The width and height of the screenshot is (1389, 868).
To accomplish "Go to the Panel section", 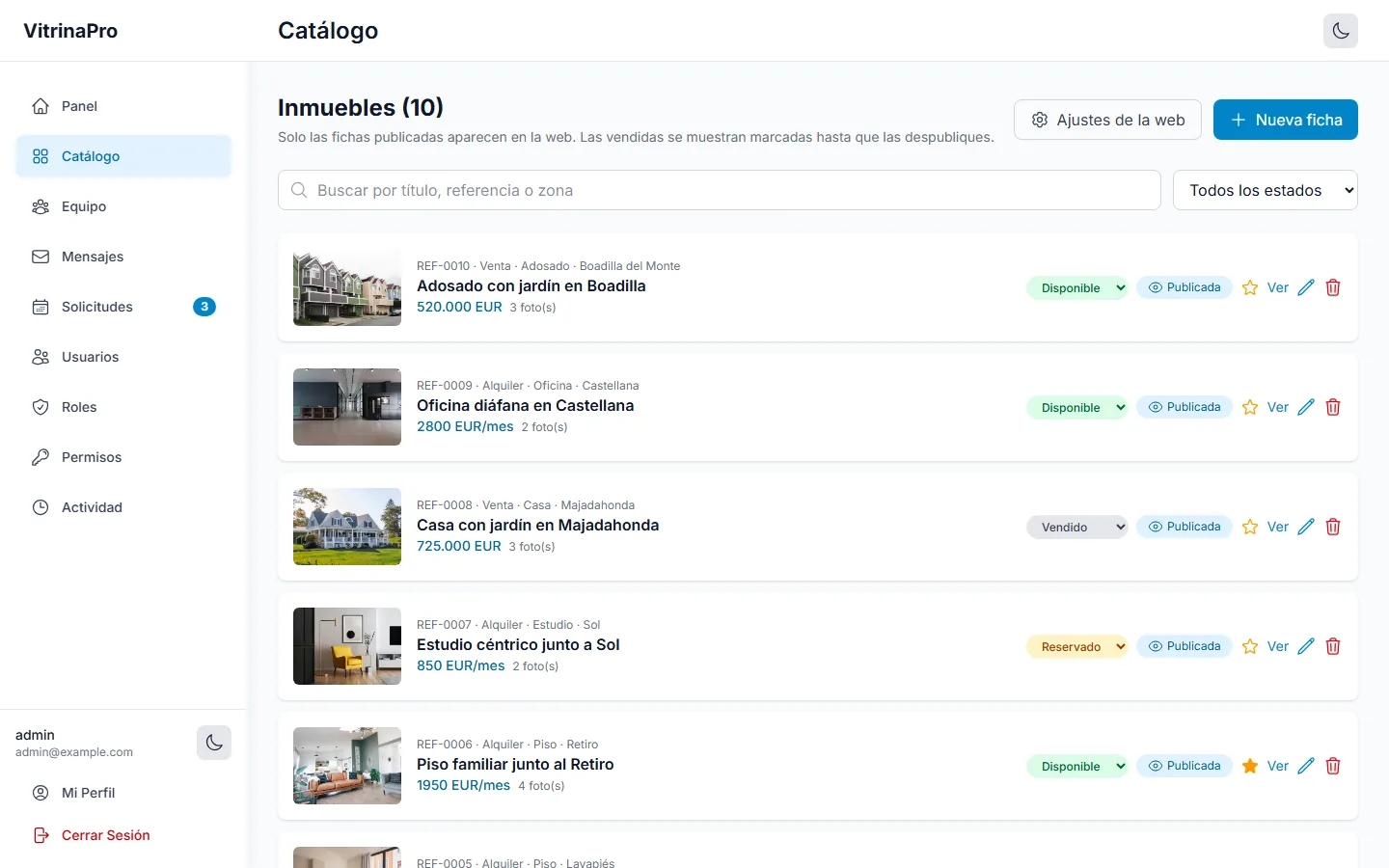I will [x=123, y=106].
